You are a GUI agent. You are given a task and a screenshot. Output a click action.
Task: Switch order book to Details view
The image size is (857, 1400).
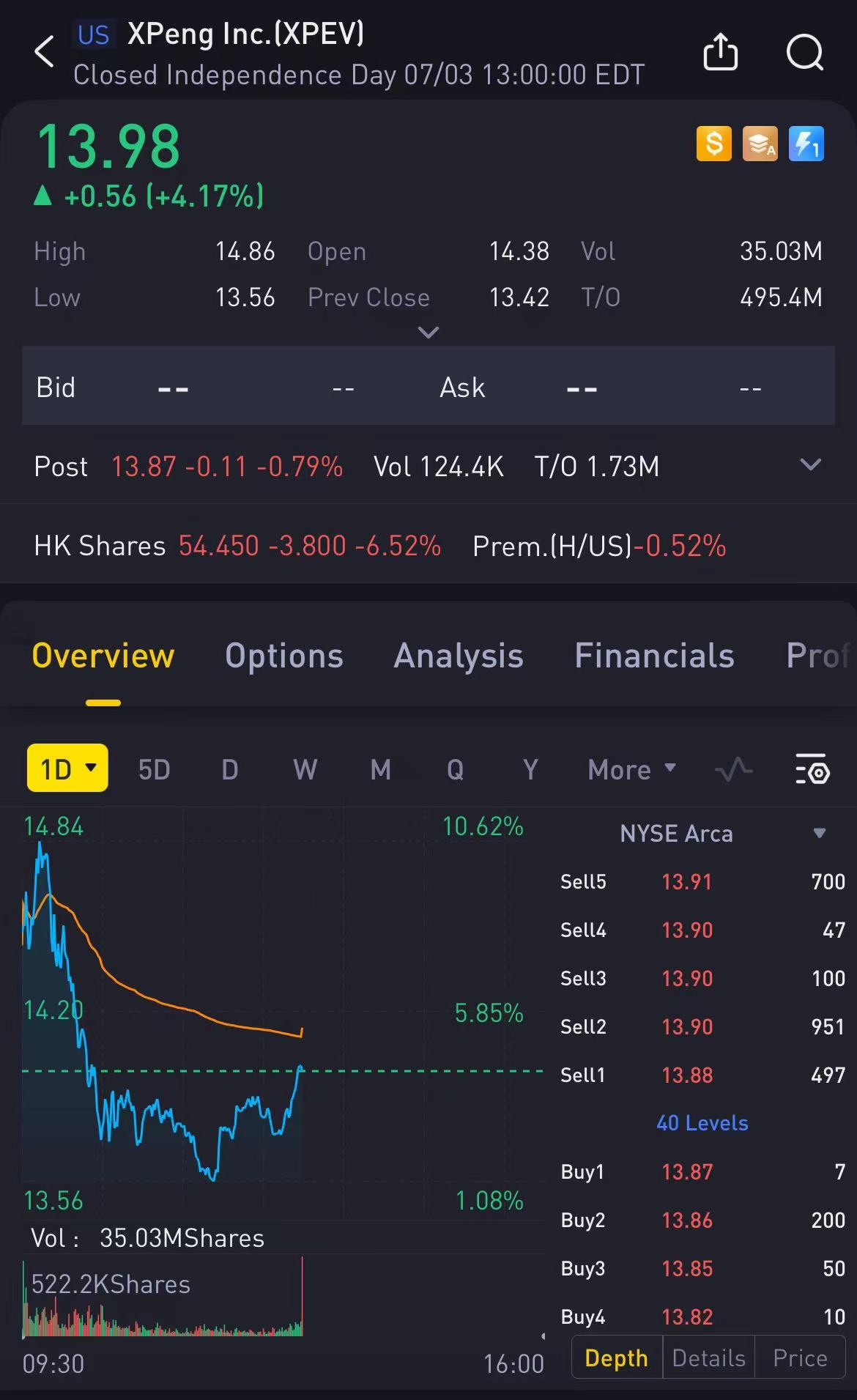pyautogui.click(x=708, y=1358)
